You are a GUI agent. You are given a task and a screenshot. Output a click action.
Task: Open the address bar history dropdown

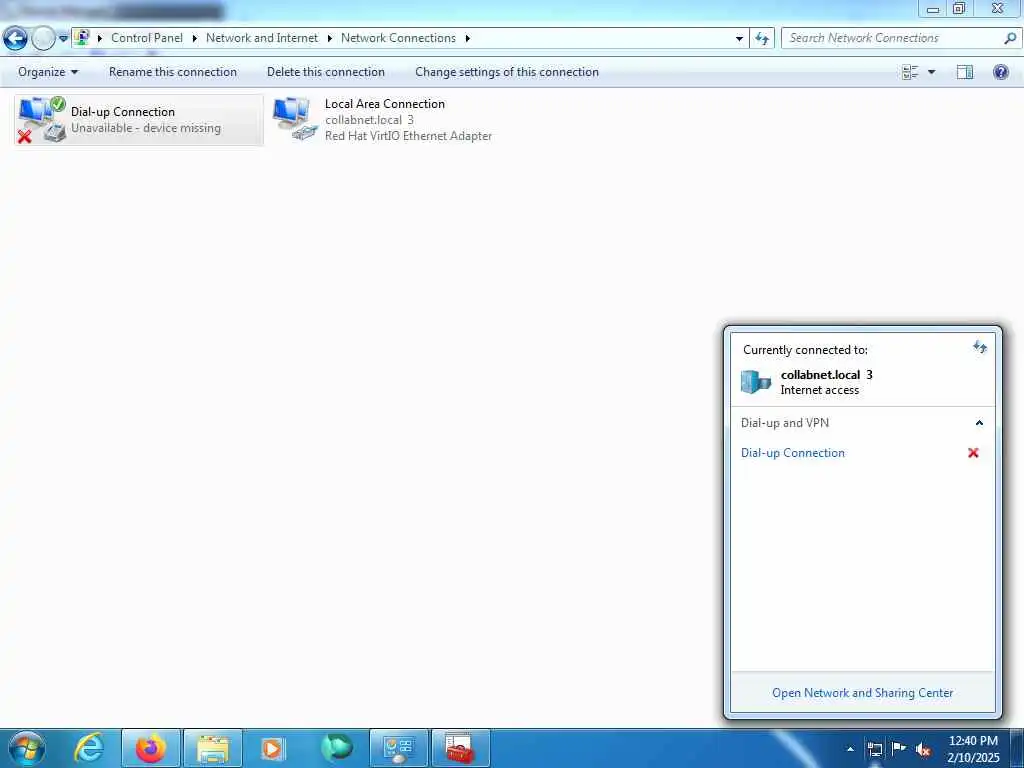(739, 39)
